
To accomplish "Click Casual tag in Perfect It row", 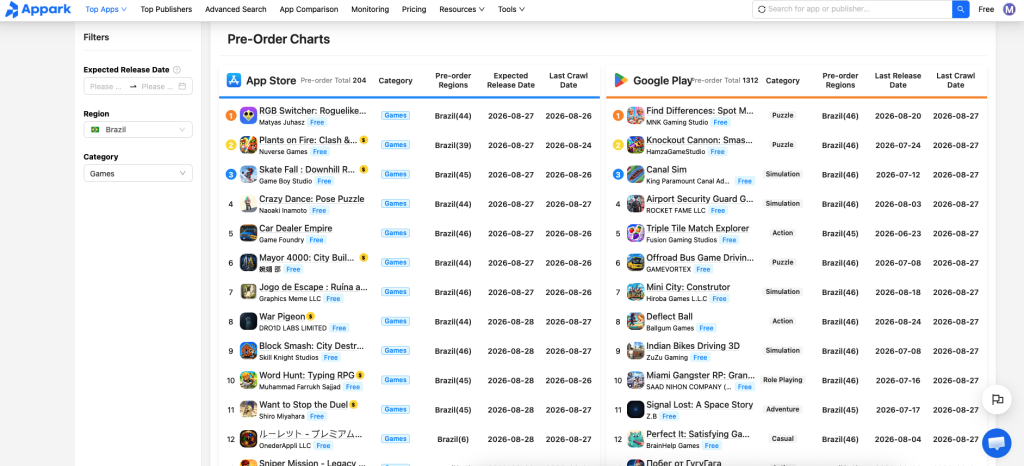I will (782, 439).
